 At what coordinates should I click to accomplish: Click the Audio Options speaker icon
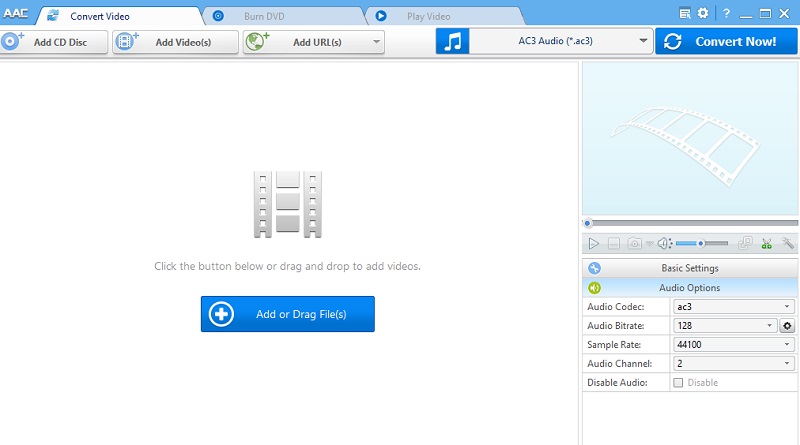click(594, 288)
